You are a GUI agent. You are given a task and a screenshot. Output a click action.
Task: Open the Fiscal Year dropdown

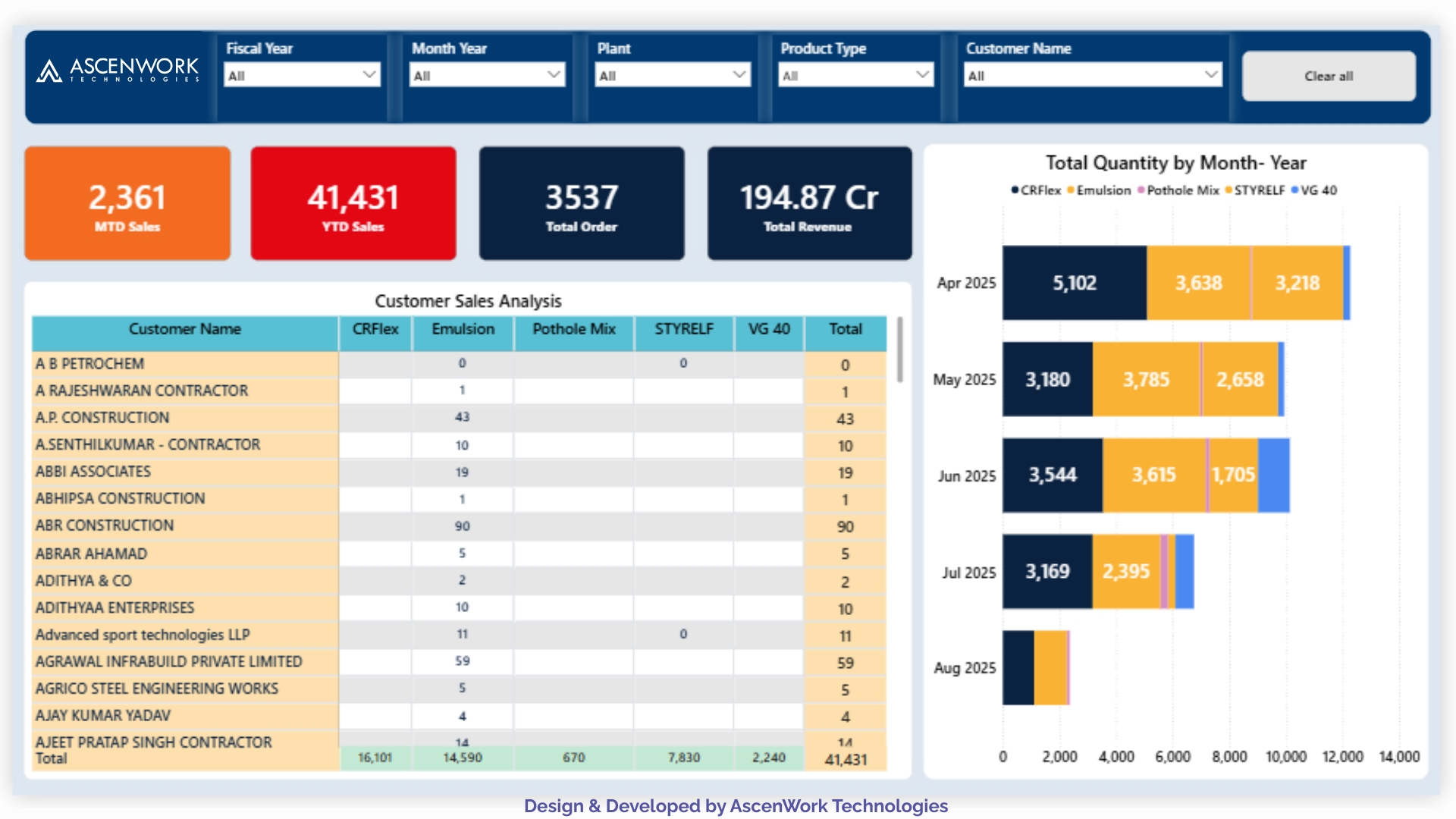[302, 75]
